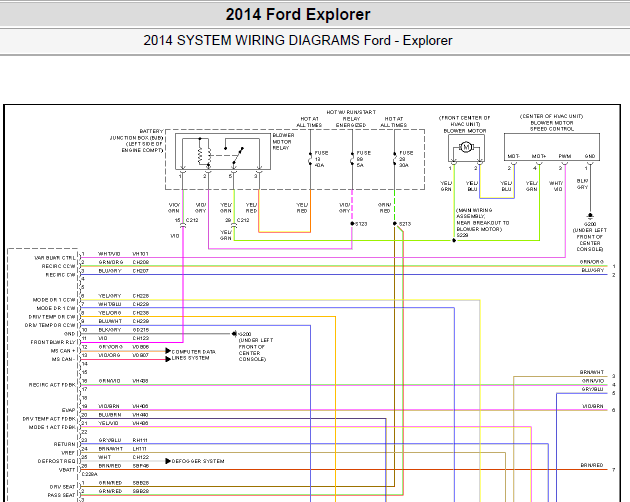Click the 'VH101' circuit code

(141, 254)
